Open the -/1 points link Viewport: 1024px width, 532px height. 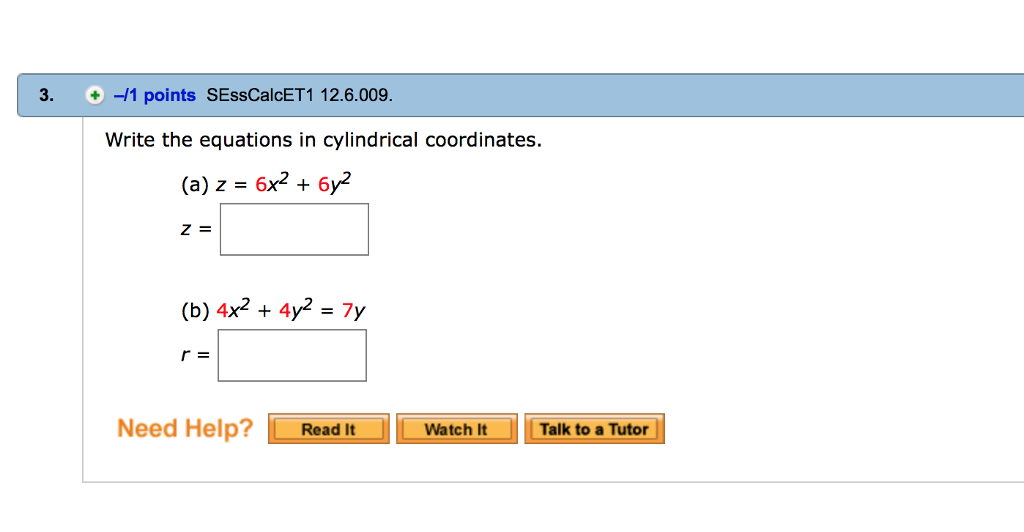(155, 95)
